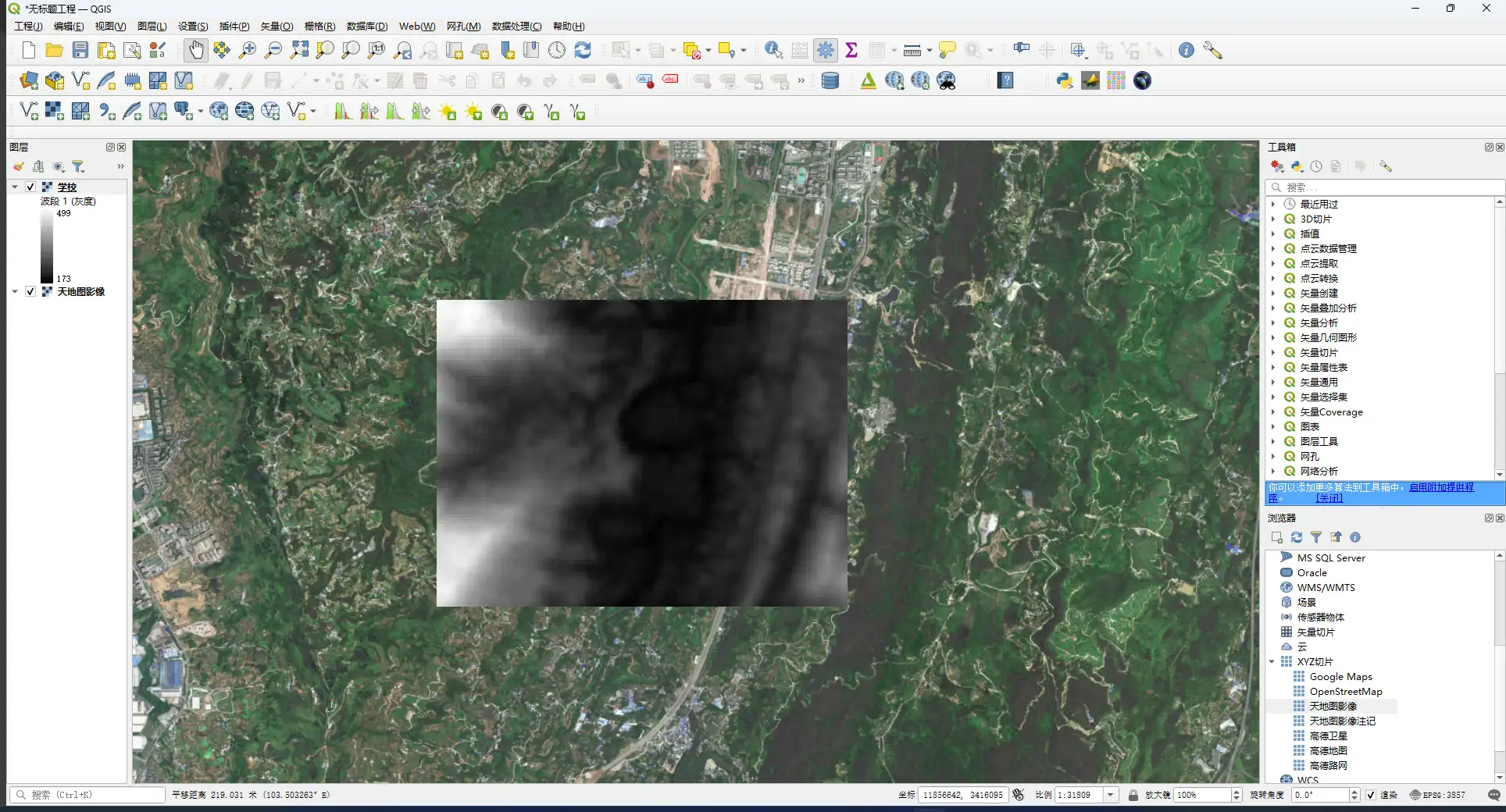The height and width of the screenshot is (812, 1506).
Task: Select the Pan Map hand tool
Action: 195,51
